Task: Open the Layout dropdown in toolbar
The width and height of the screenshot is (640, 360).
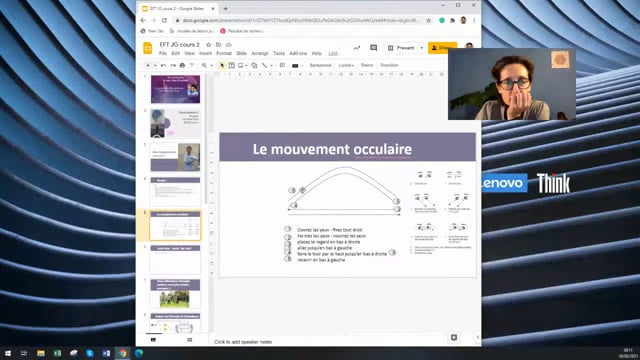Action: (x=346, y=65)
